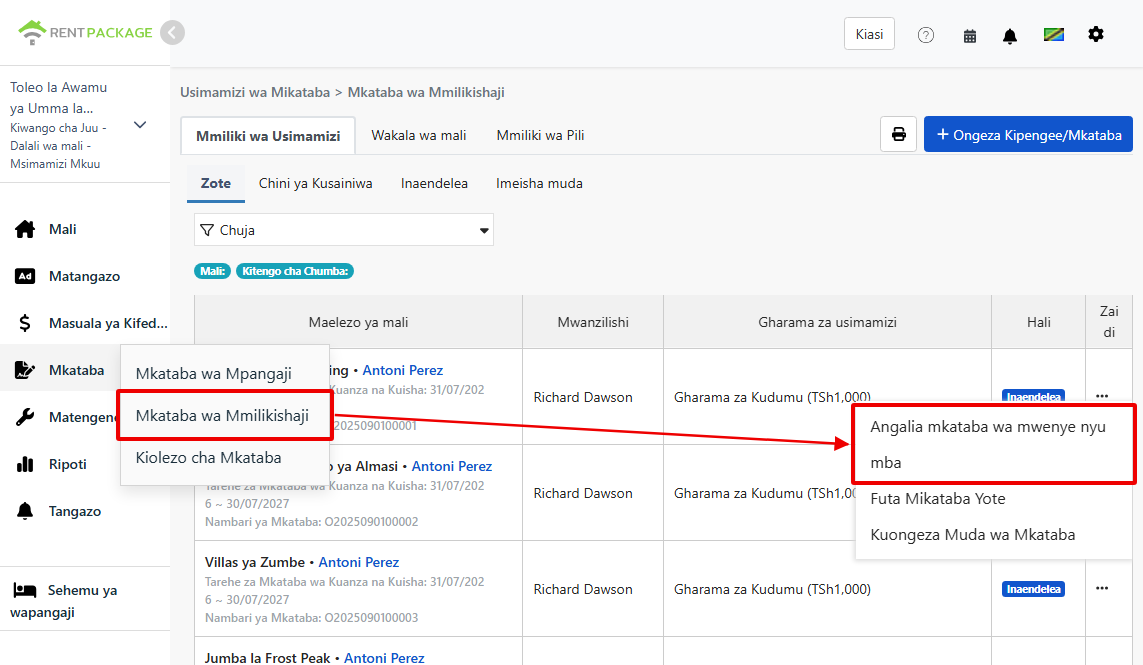Click the Inaendelea badge in Villas ya Zumbe row
1143x665 pixels.
tap(1033, 588)
